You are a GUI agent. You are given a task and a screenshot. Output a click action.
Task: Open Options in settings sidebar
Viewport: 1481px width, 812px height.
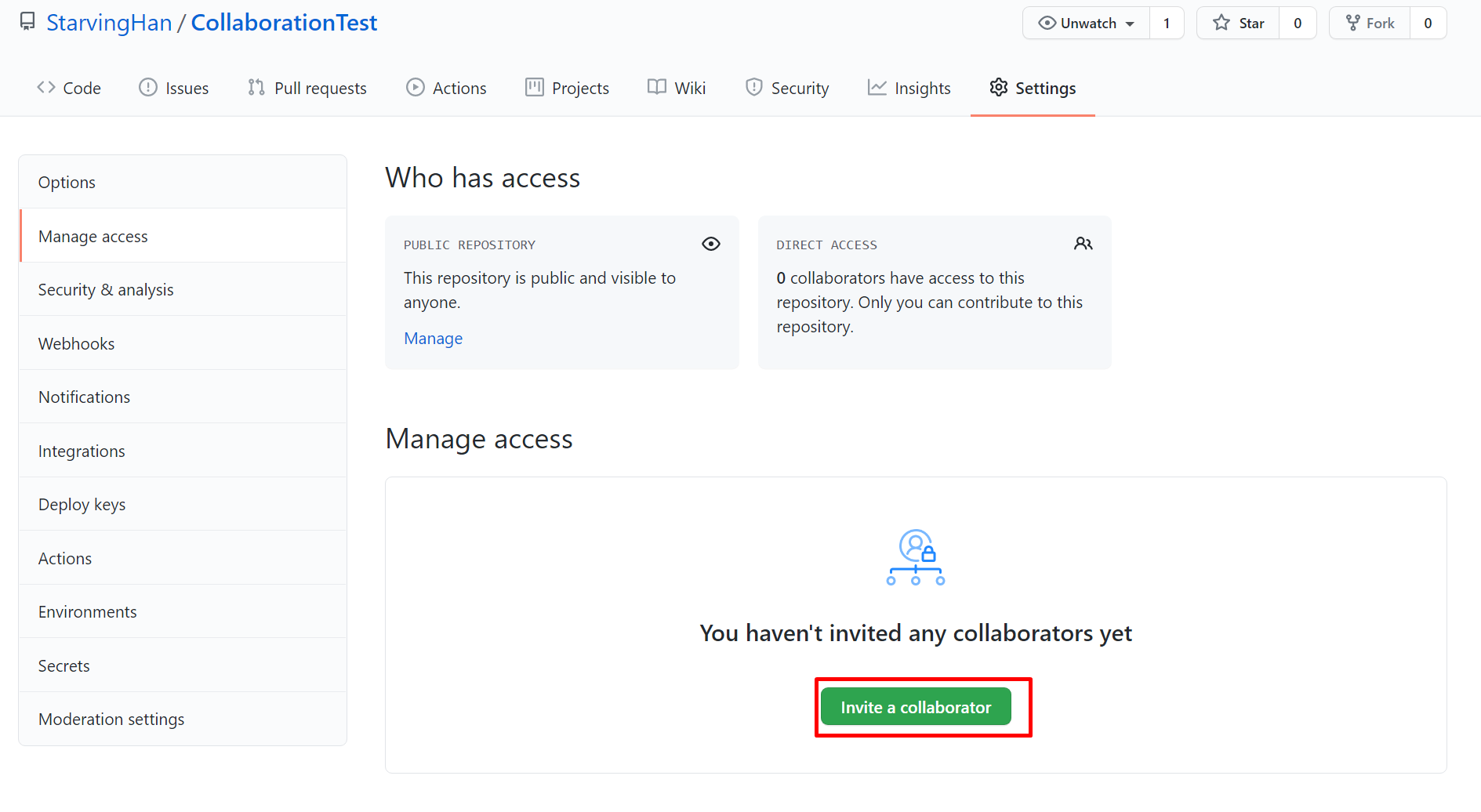point(183,182)
